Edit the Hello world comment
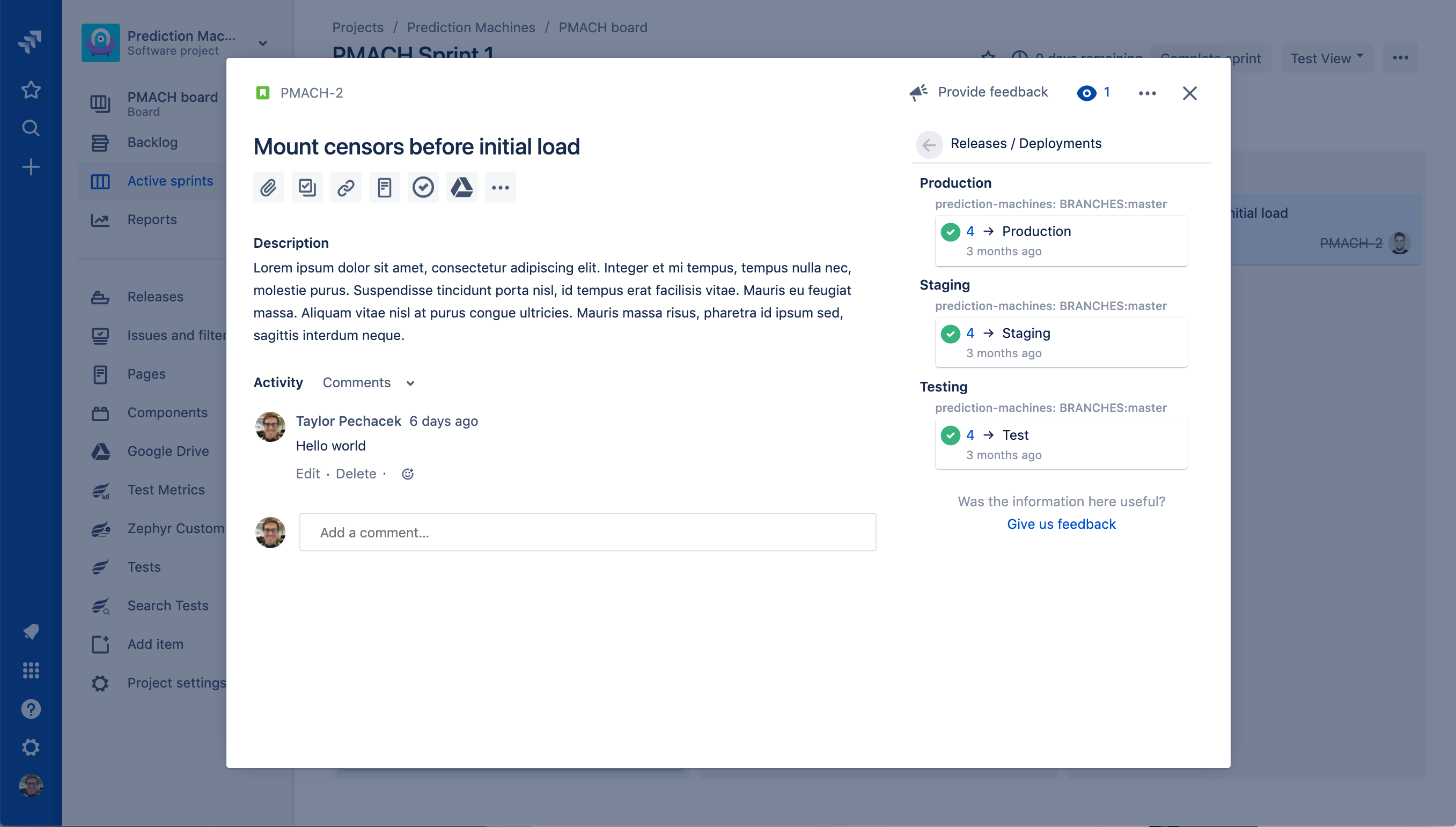The image size is (1456, 827). (307, 474)
